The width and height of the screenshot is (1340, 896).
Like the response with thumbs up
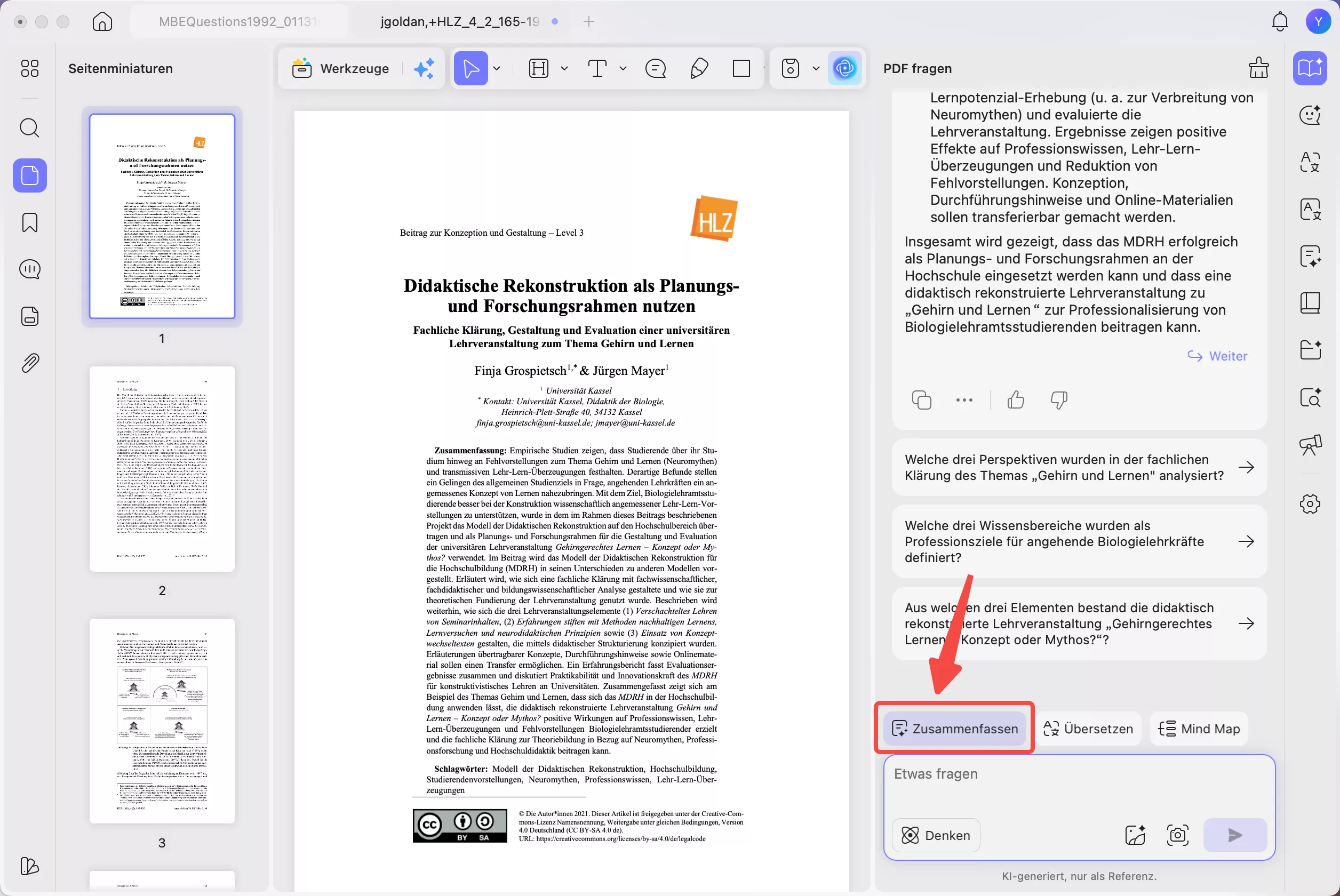[x=1016, y=400]
